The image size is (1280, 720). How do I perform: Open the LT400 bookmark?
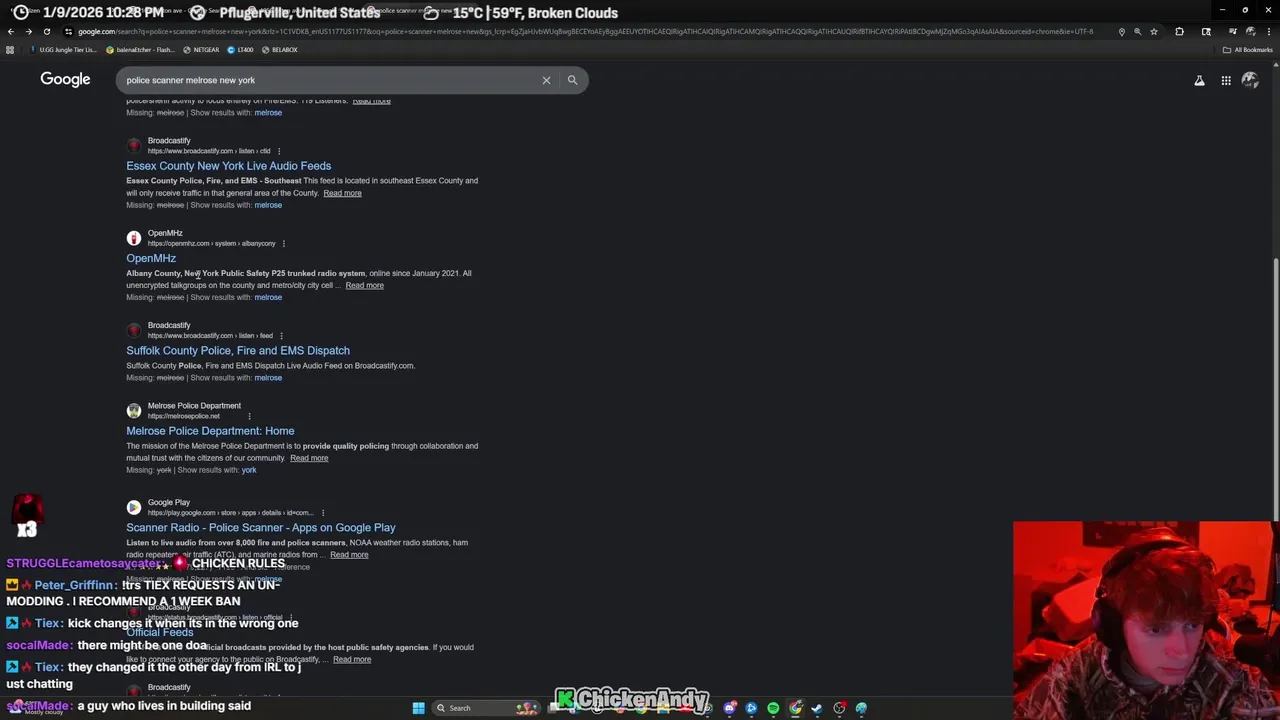pos(241,50)
